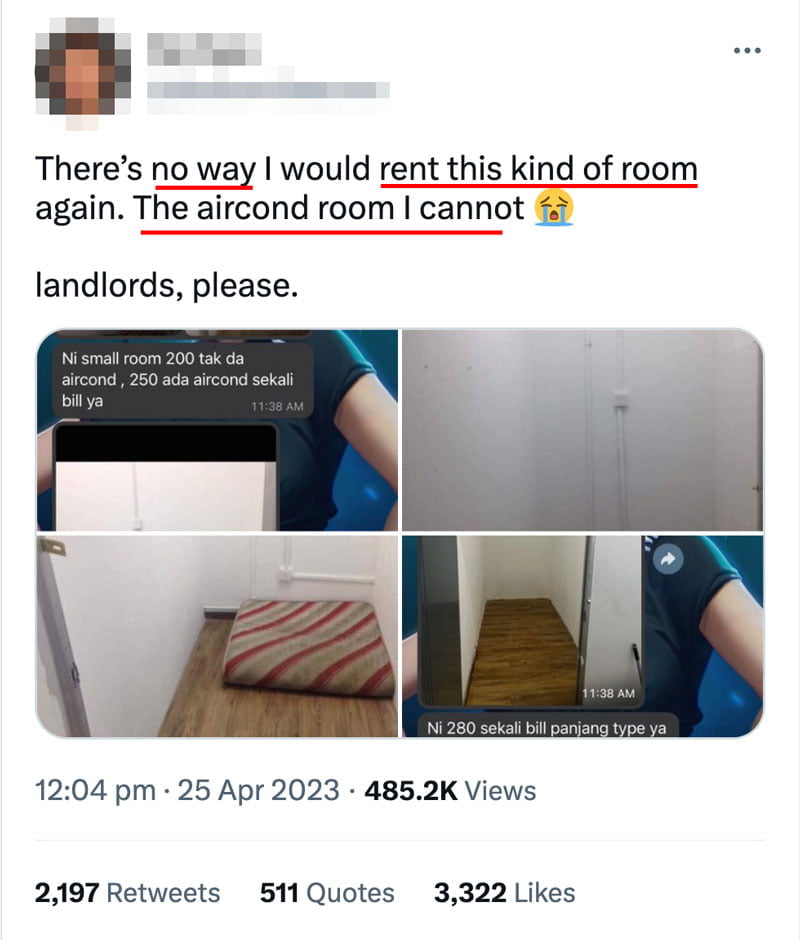Open top-left chat screenshot image
800x940 pixels.
tap(217, 430)
